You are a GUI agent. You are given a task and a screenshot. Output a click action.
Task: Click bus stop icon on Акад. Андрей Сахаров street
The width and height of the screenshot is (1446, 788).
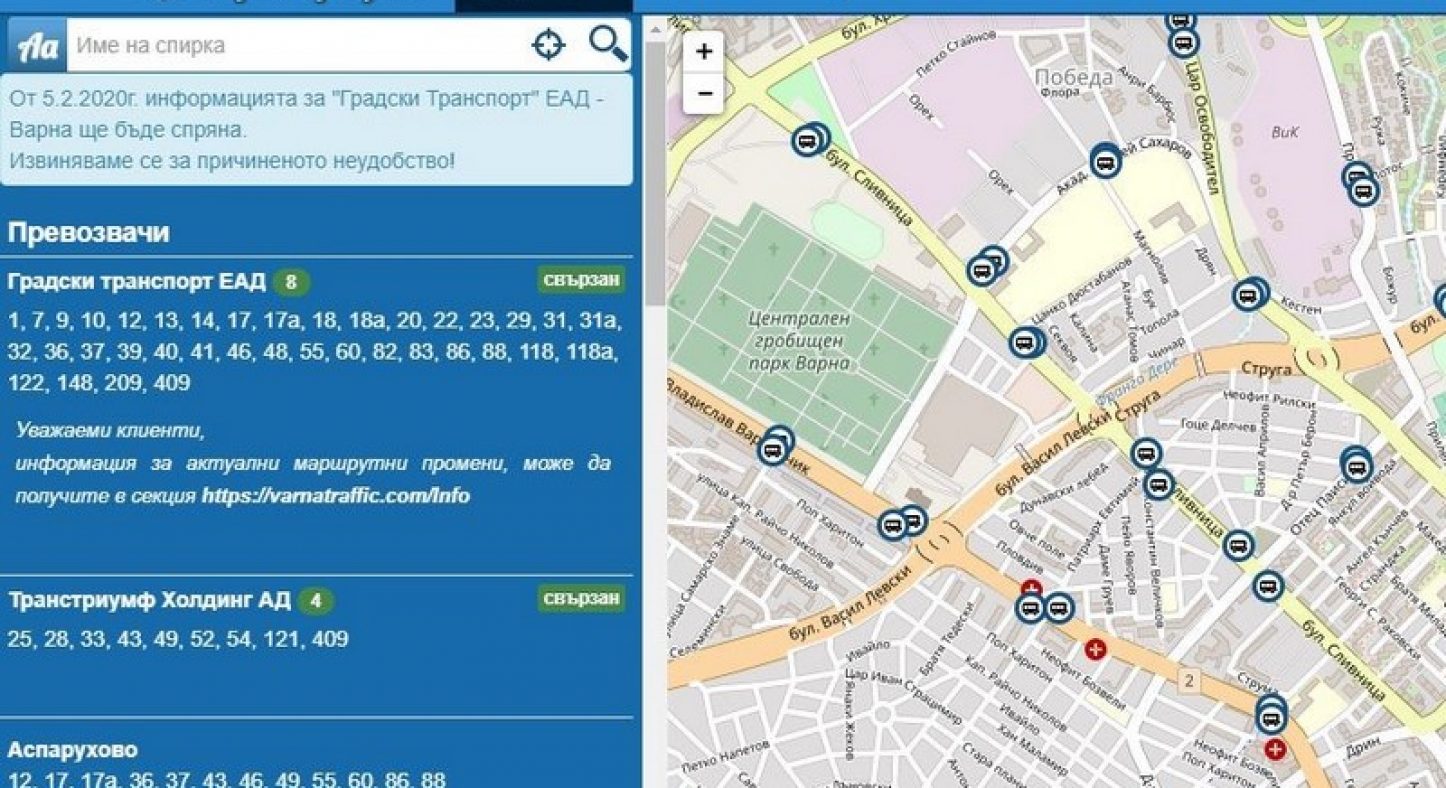pyautogui.click(x=1105, y=161)
